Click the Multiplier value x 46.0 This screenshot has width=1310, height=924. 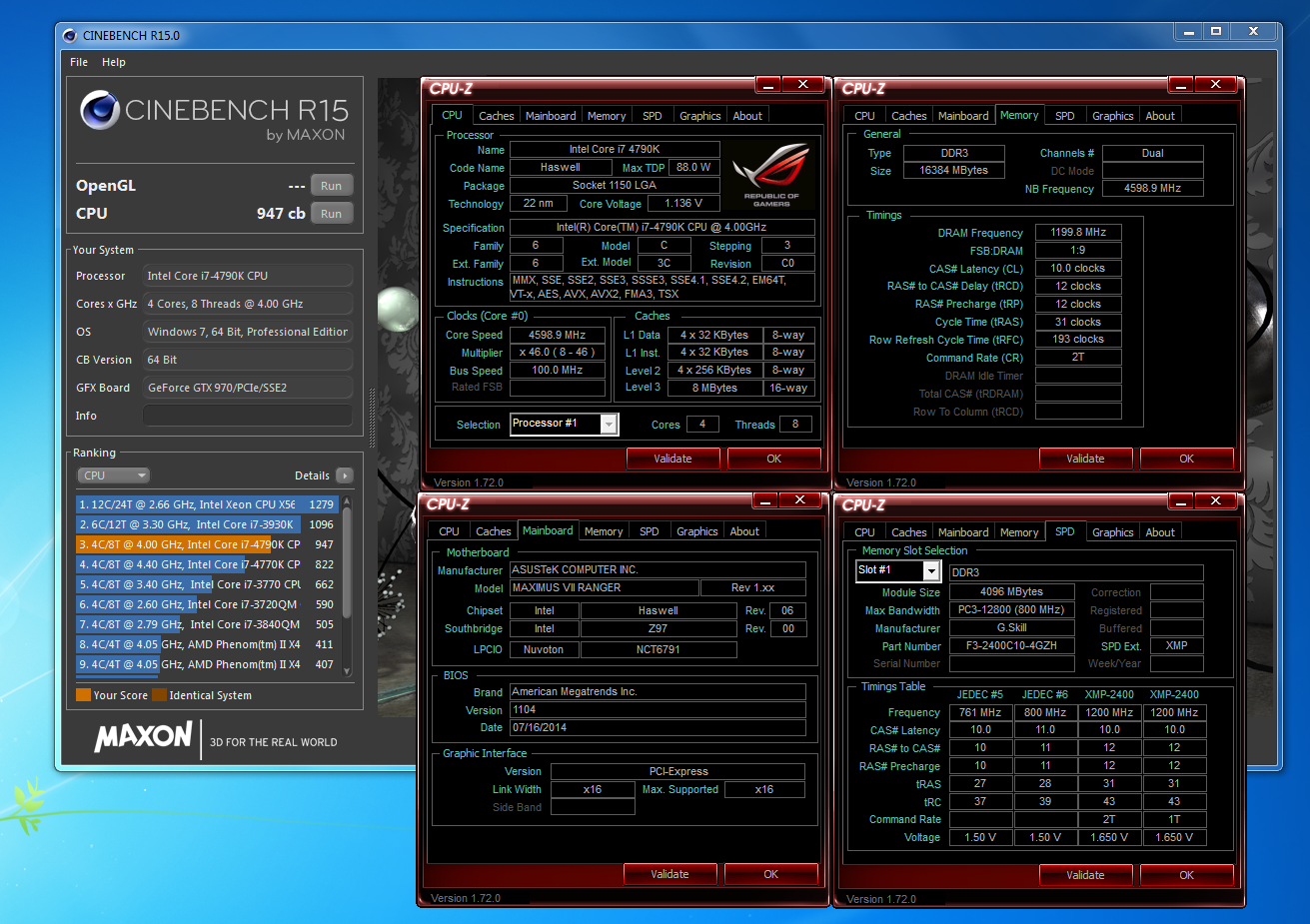pos(558,352)
